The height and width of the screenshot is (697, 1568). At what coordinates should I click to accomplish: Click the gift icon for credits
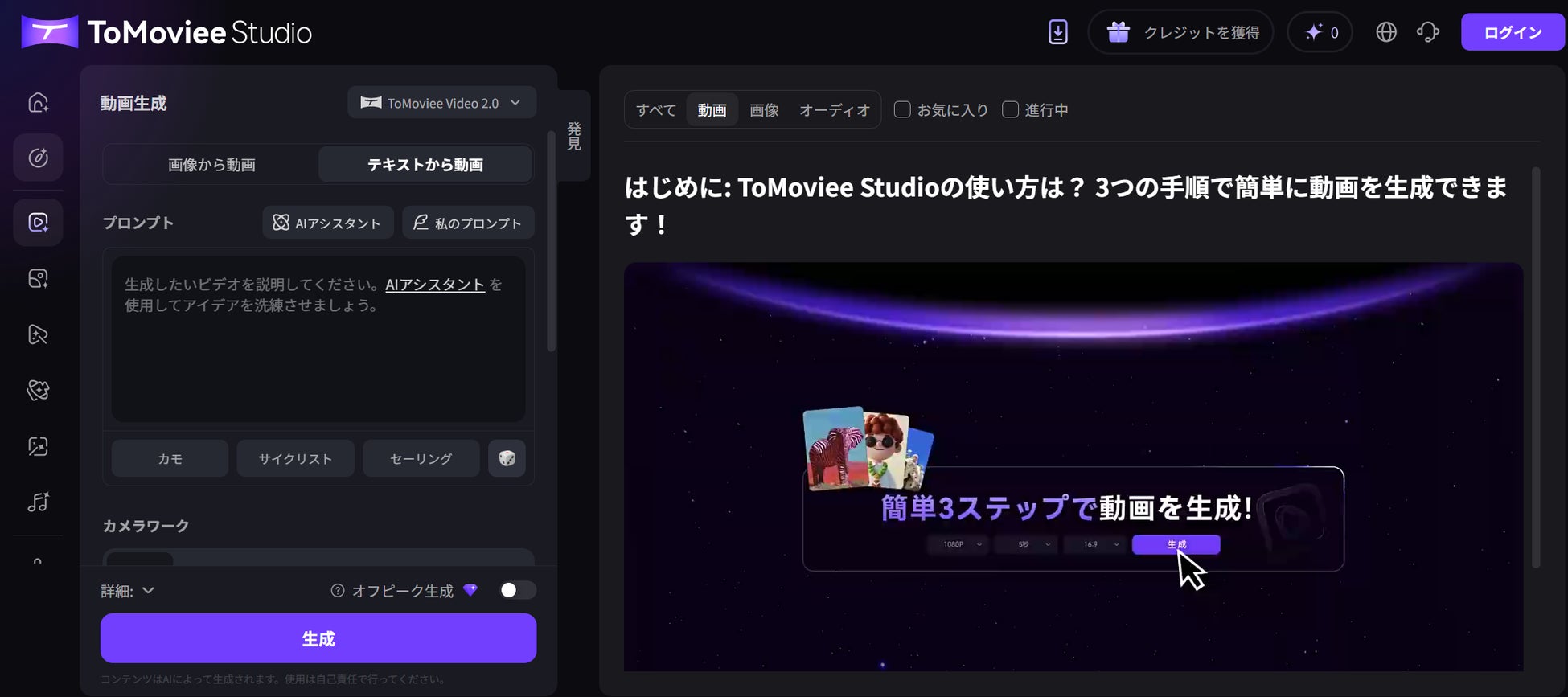(1119, 32)
